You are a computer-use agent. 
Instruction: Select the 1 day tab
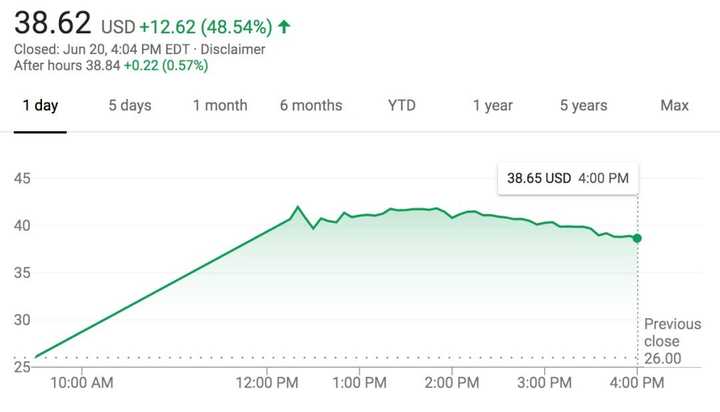point(40,105)
